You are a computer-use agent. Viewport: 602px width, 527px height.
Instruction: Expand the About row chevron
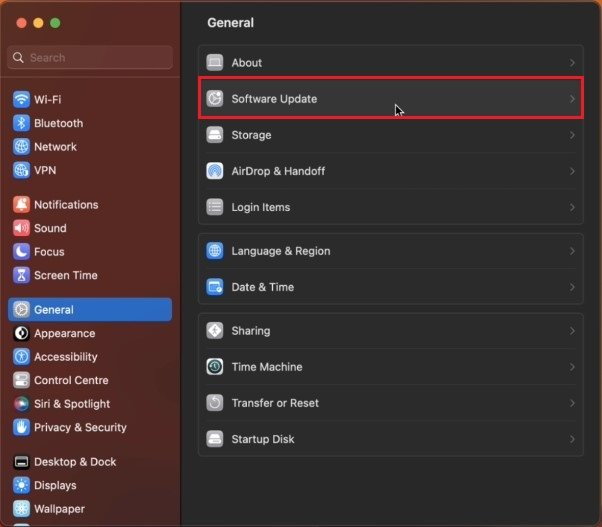coord(572,63)
